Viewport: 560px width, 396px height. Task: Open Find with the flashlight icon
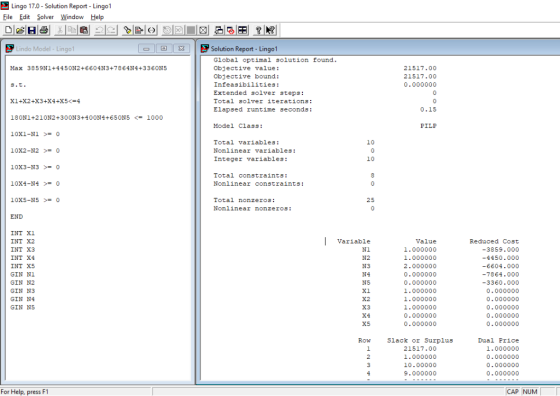[127, 30]
